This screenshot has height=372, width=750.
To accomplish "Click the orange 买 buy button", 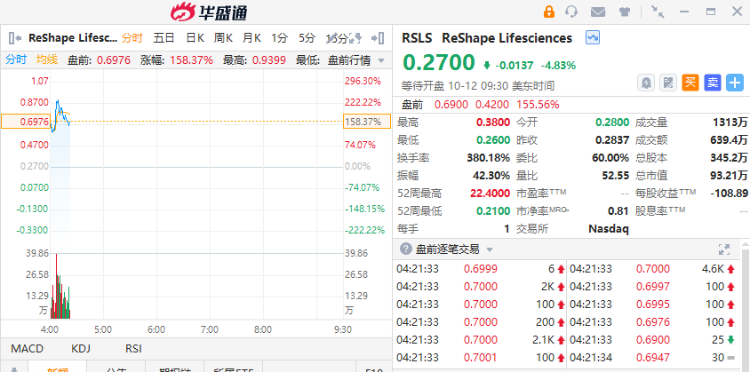I will coord(690,83).
